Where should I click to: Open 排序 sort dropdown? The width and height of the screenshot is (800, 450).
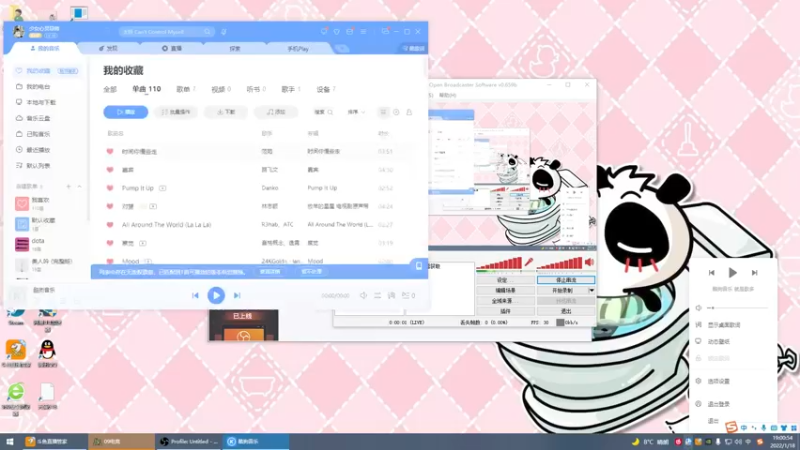pos(356,112)
